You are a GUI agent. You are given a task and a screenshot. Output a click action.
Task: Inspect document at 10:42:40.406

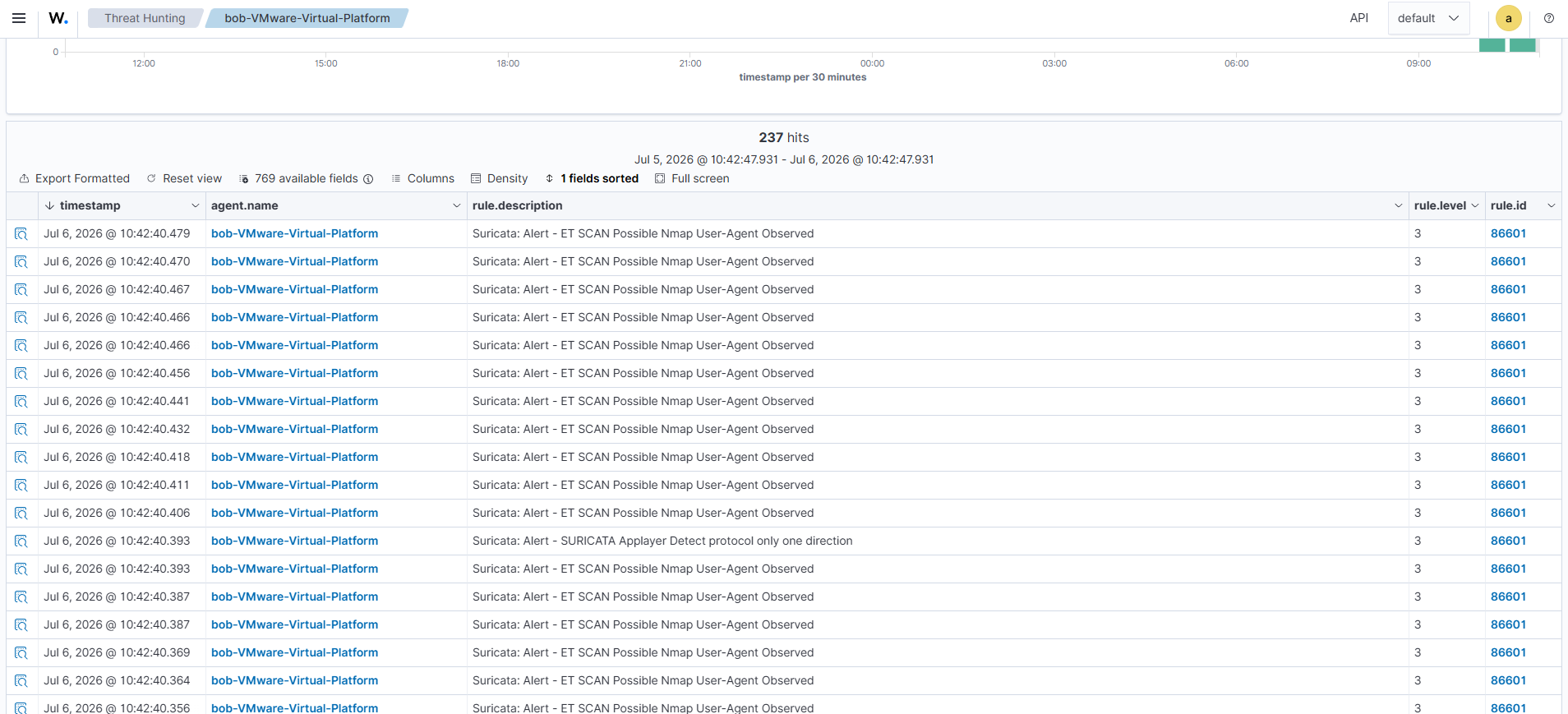[x=21, y=514]
